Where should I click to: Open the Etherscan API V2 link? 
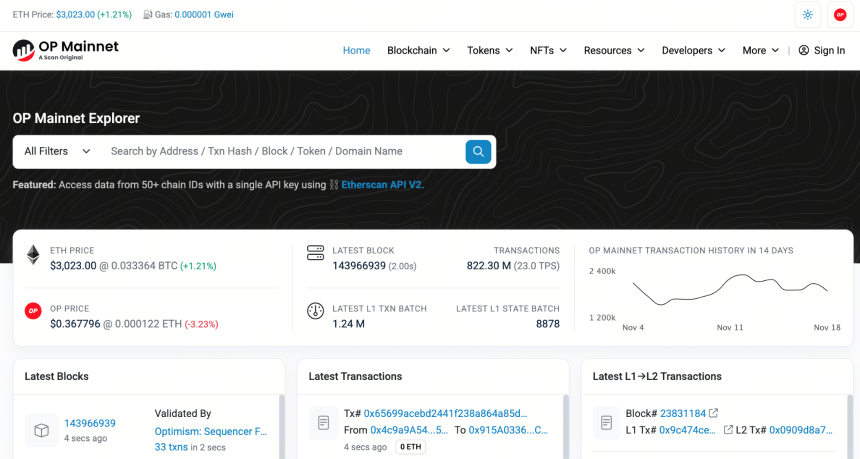pos(382,185)
